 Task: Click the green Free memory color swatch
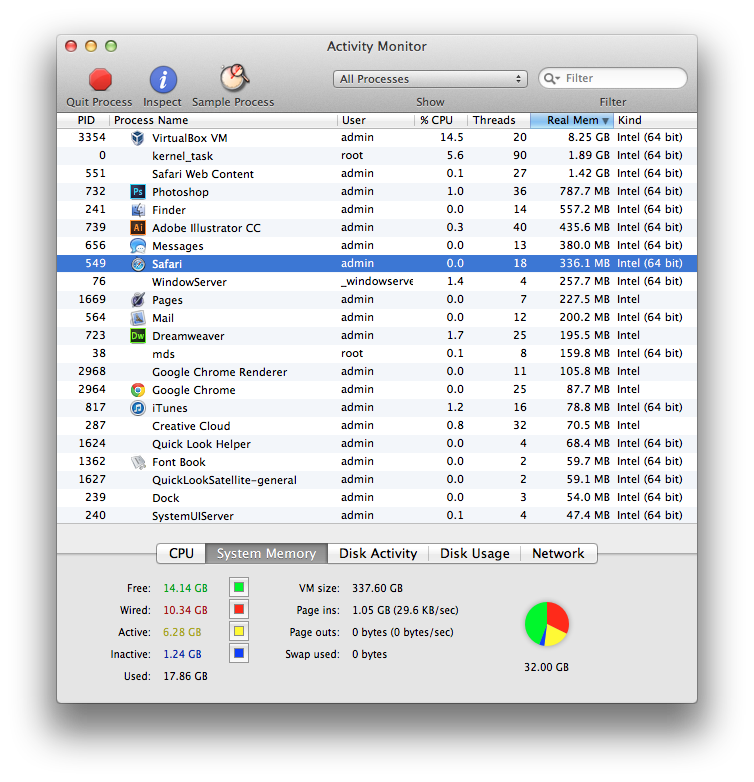coord(239,587)
